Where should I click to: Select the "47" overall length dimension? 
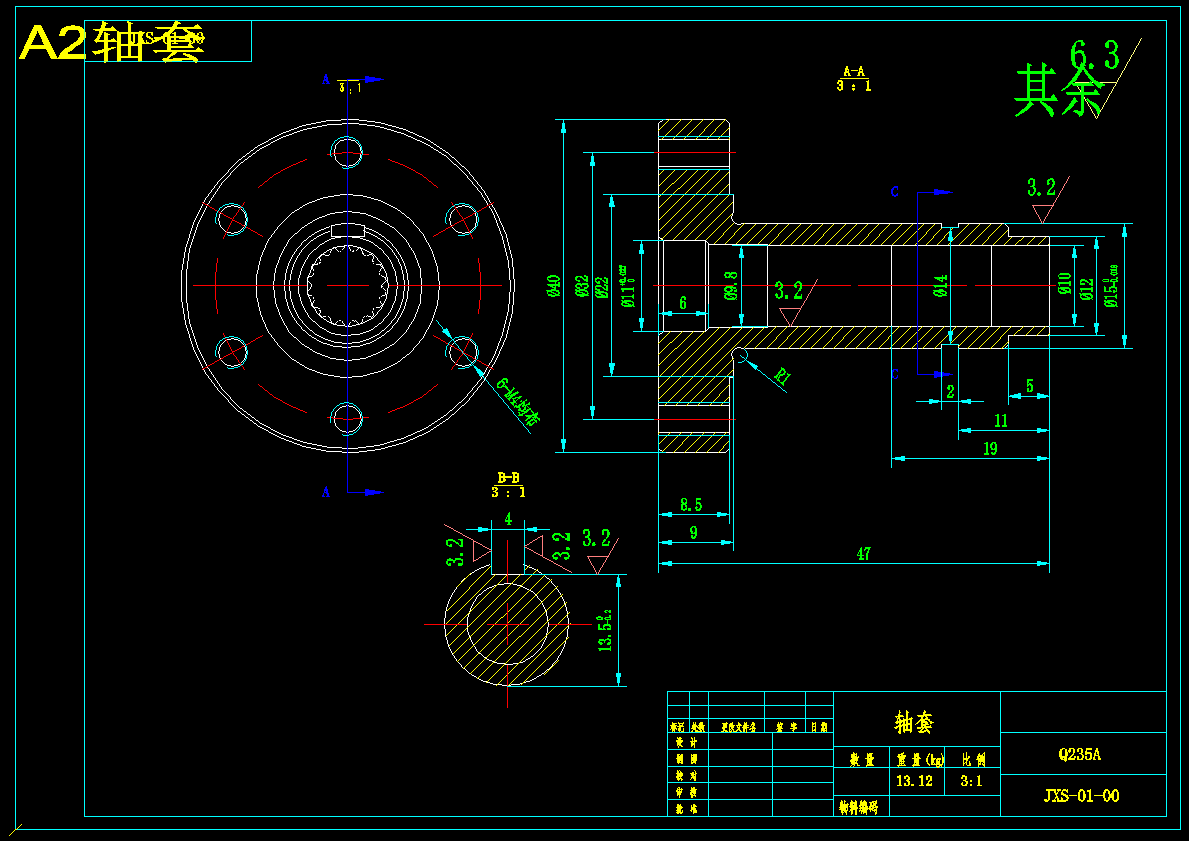(864, 554)
